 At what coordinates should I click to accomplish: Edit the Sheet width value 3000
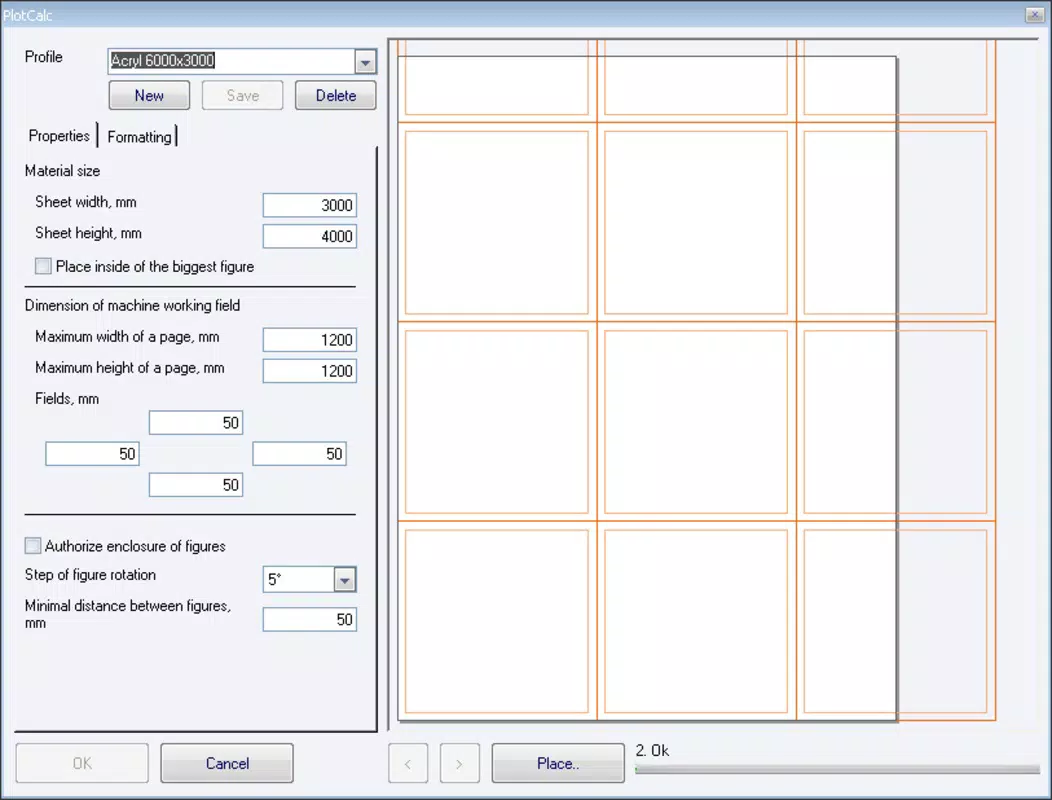tap(309, 205)
